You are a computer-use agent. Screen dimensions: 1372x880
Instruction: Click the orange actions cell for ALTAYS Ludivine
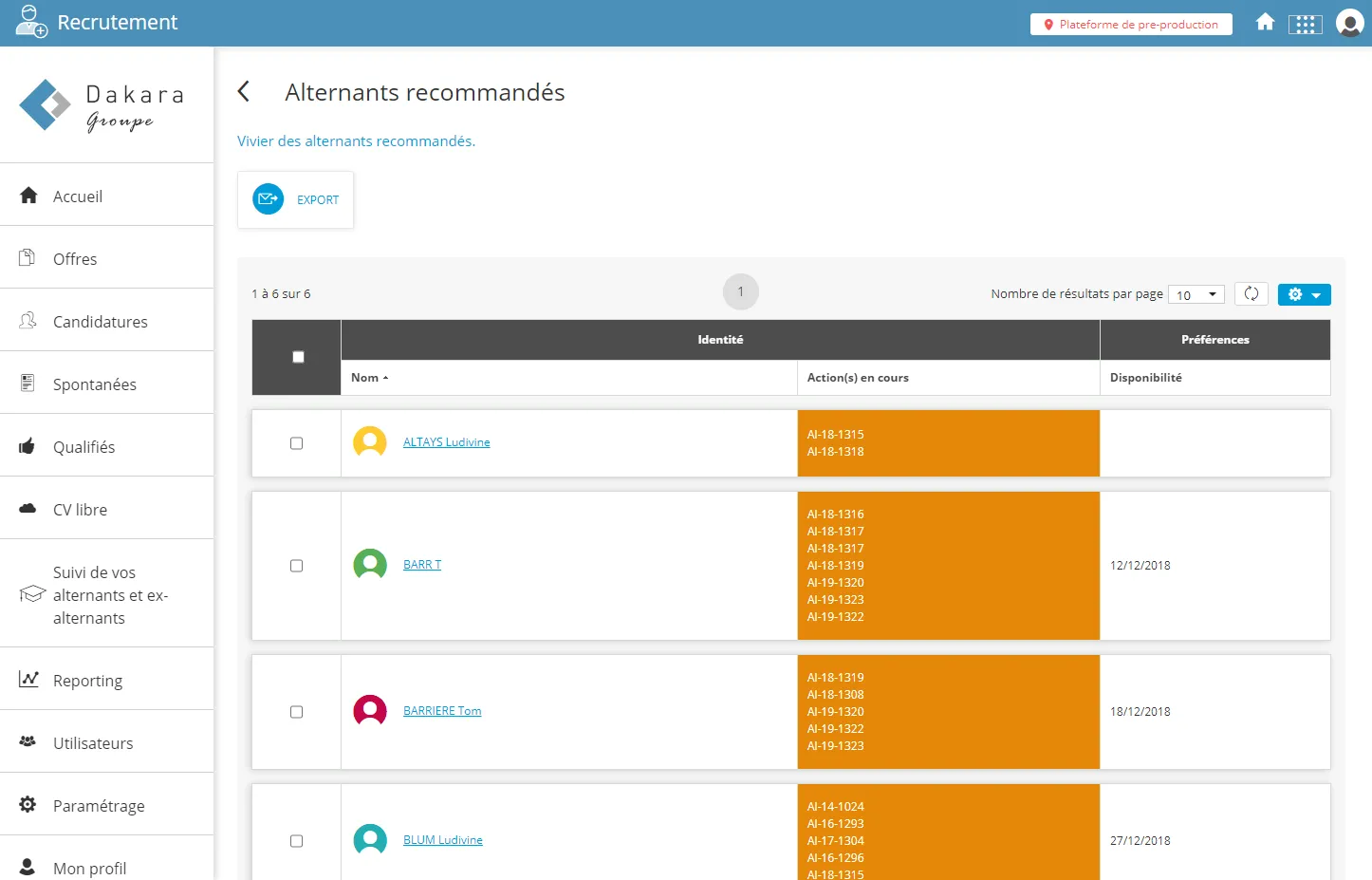pos(948,443)
